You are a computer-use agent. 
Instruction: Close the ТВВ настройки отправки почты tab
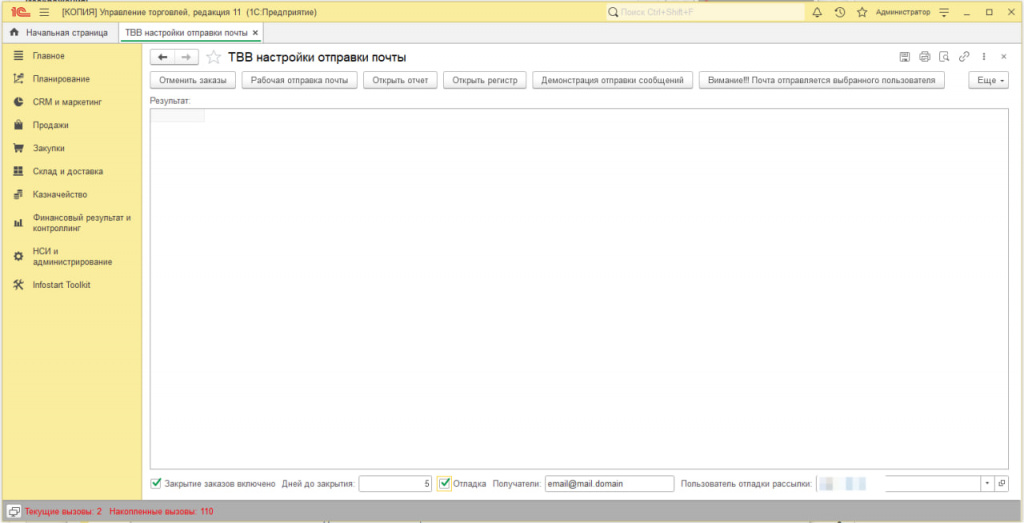pyautogui.click(x=255, y=32)
